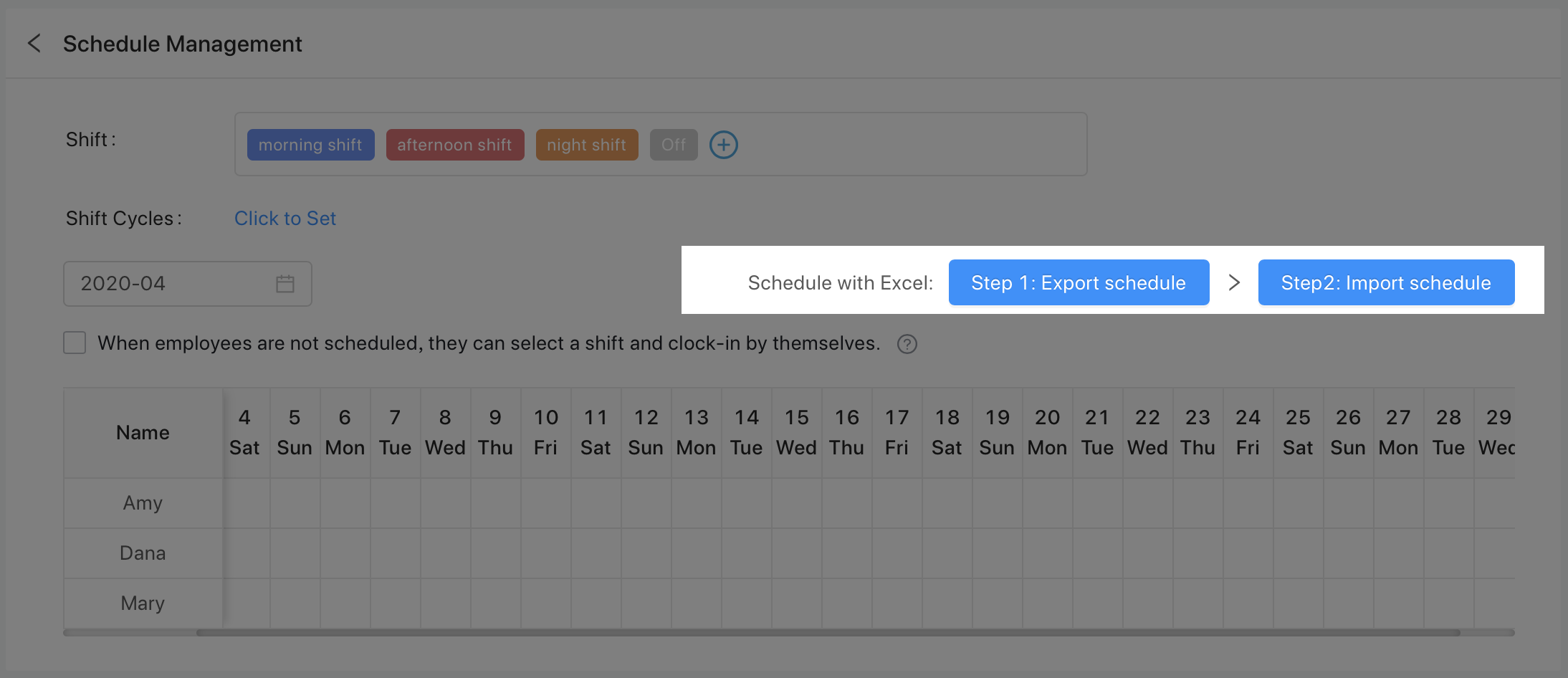
Task: Open the calendar icon in month field
Action: tap(285, 284)
